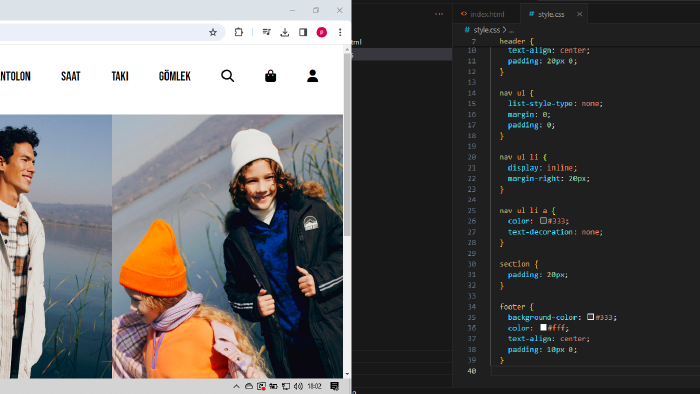This screenshot has width=700, height=394.
Task: Click style.css in the breadcrumb
Action: (486, 30)
